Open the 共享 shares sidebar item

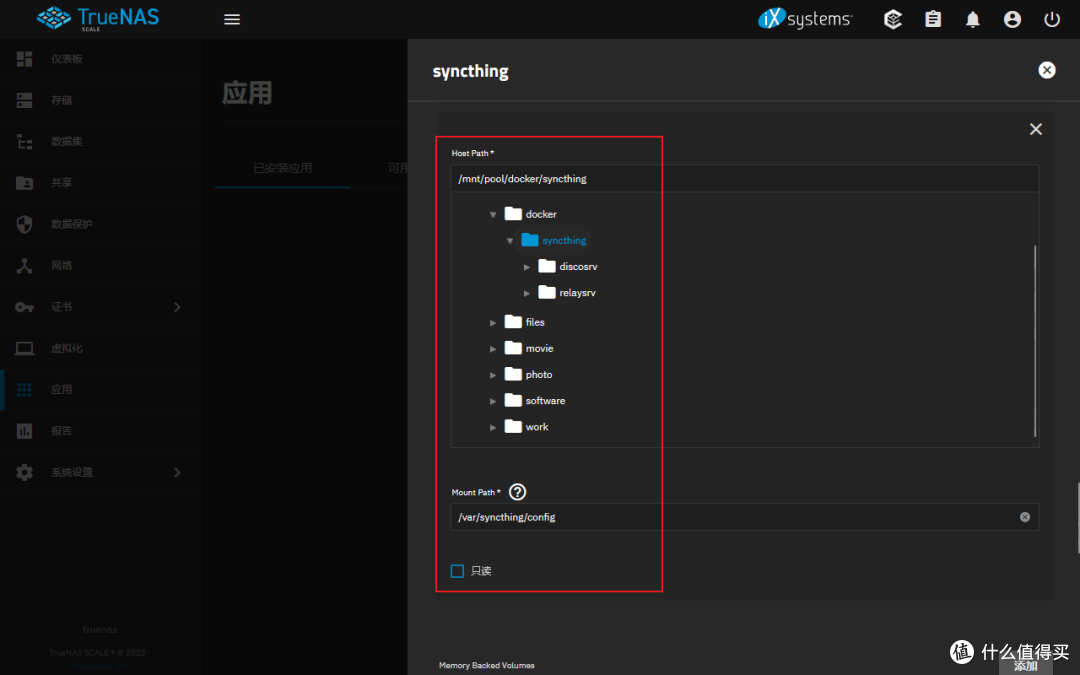(100, 183)
